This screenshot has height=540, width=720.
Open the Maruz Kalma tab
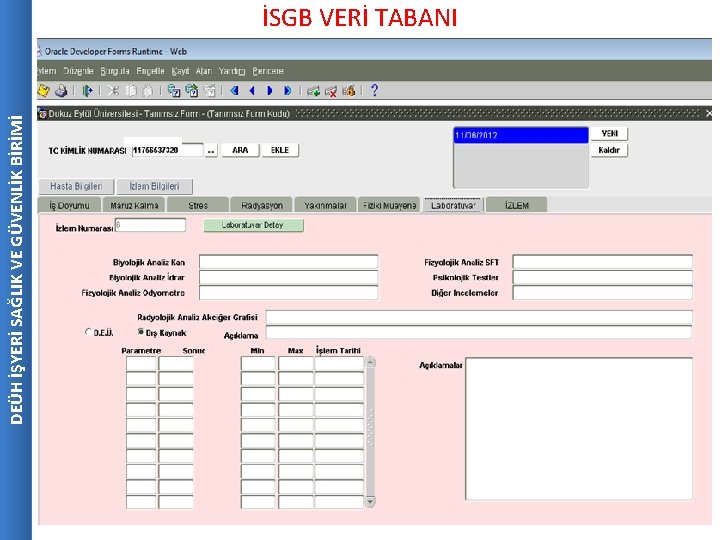[135, 205]
